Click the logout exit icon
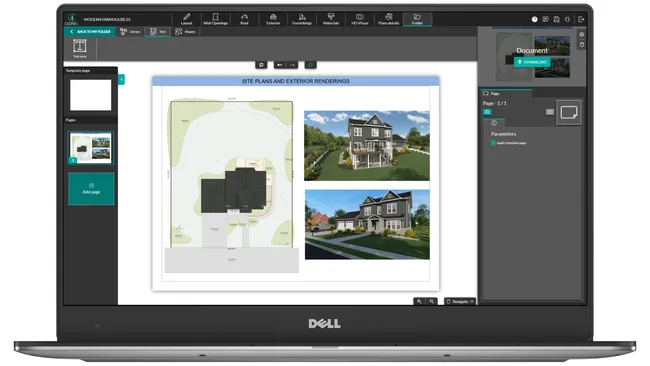650x366 pixels. click(x=581, y=19)
